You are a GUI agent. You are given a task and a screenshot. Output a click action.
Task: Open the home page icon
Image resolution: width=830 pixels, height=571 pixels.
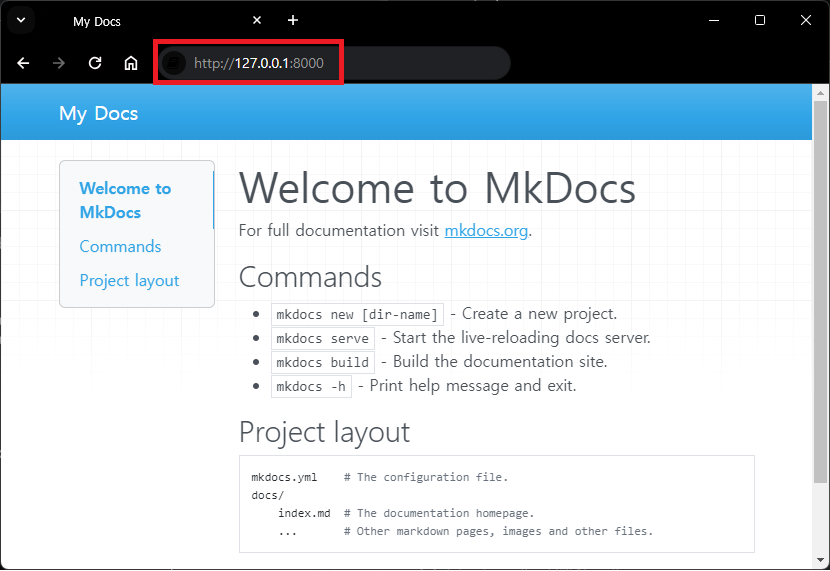point(131,64)
